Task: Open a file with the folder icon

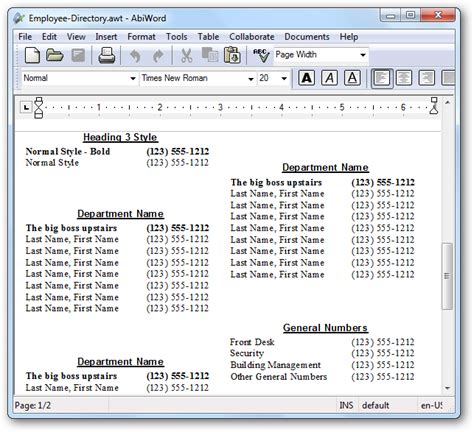Action: pyautogui.click(x=55, y=55)
